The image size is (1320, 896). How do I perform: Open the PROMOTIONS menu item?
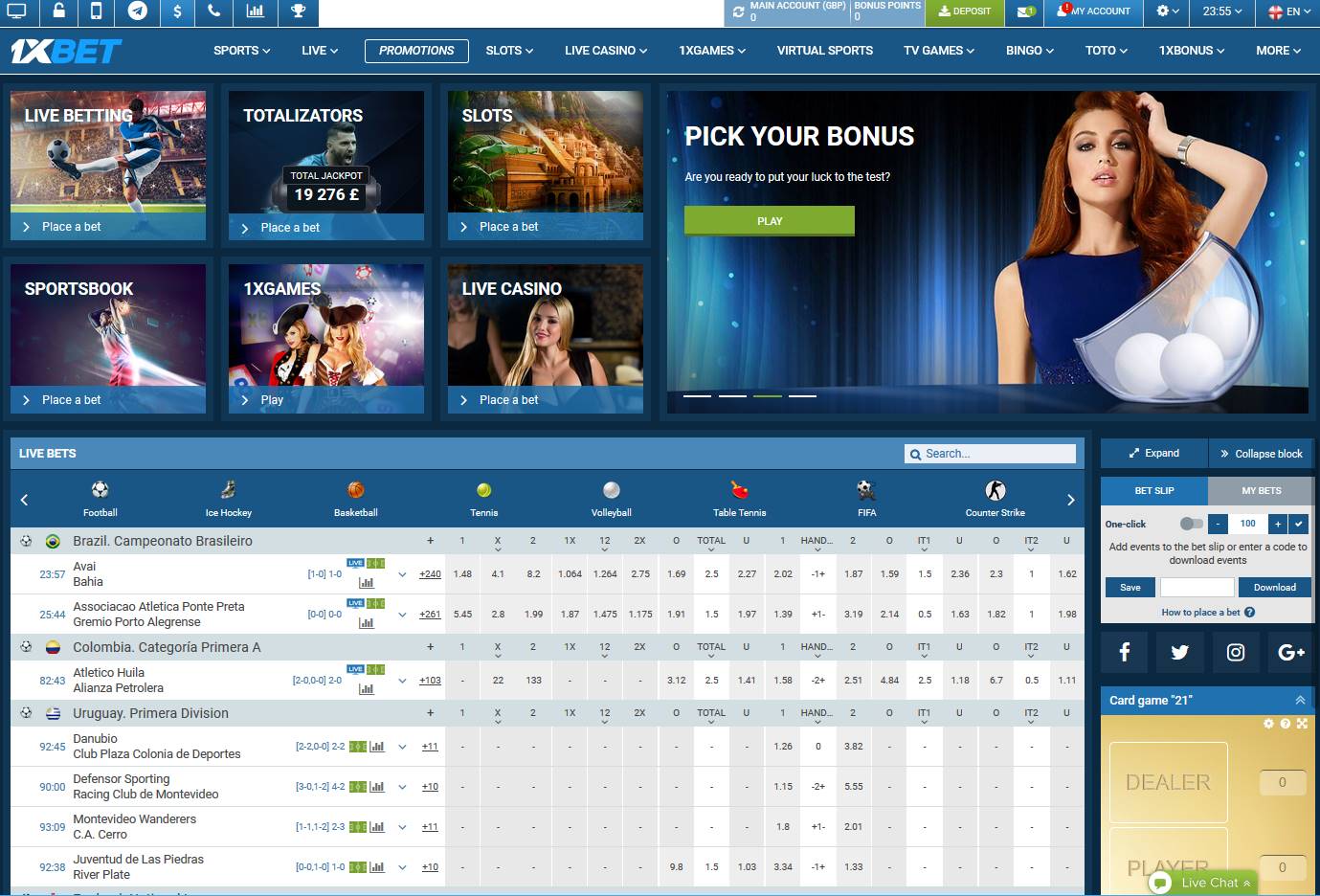(x=416, y=50)
